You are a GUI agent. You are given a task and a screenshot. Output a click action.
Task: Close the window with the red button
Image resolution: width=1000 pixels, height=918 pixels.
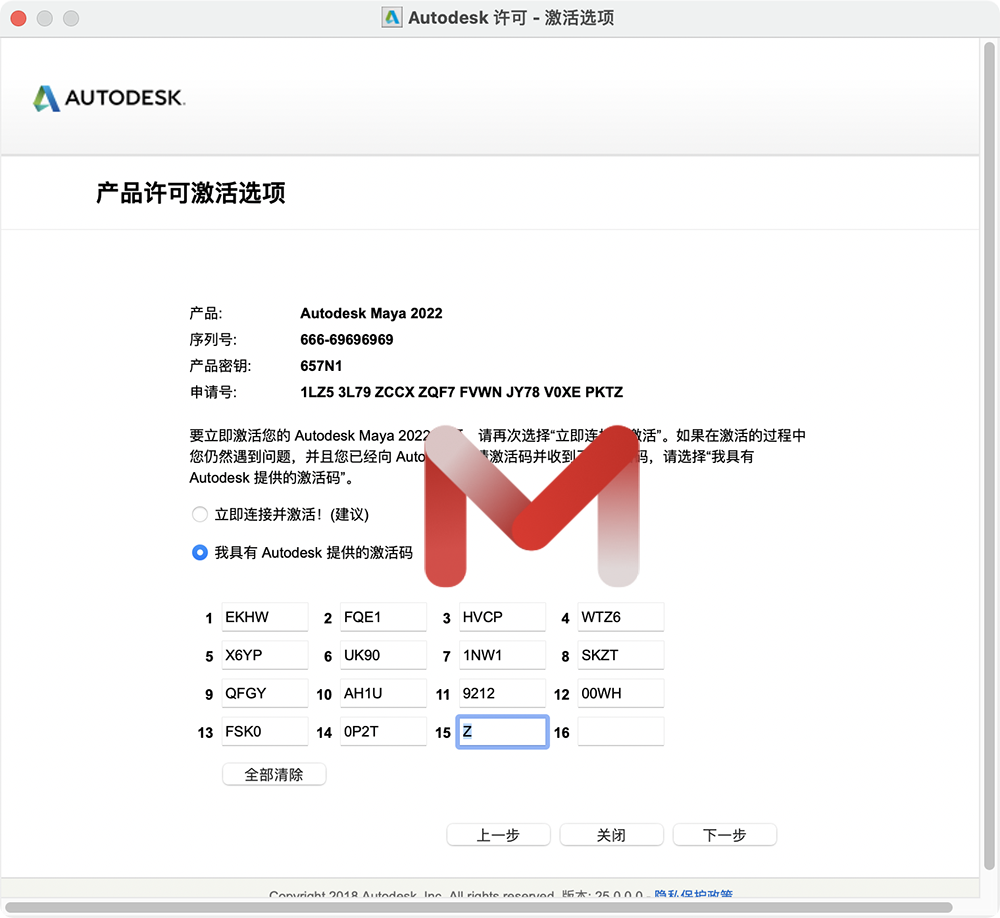point(18,19)
